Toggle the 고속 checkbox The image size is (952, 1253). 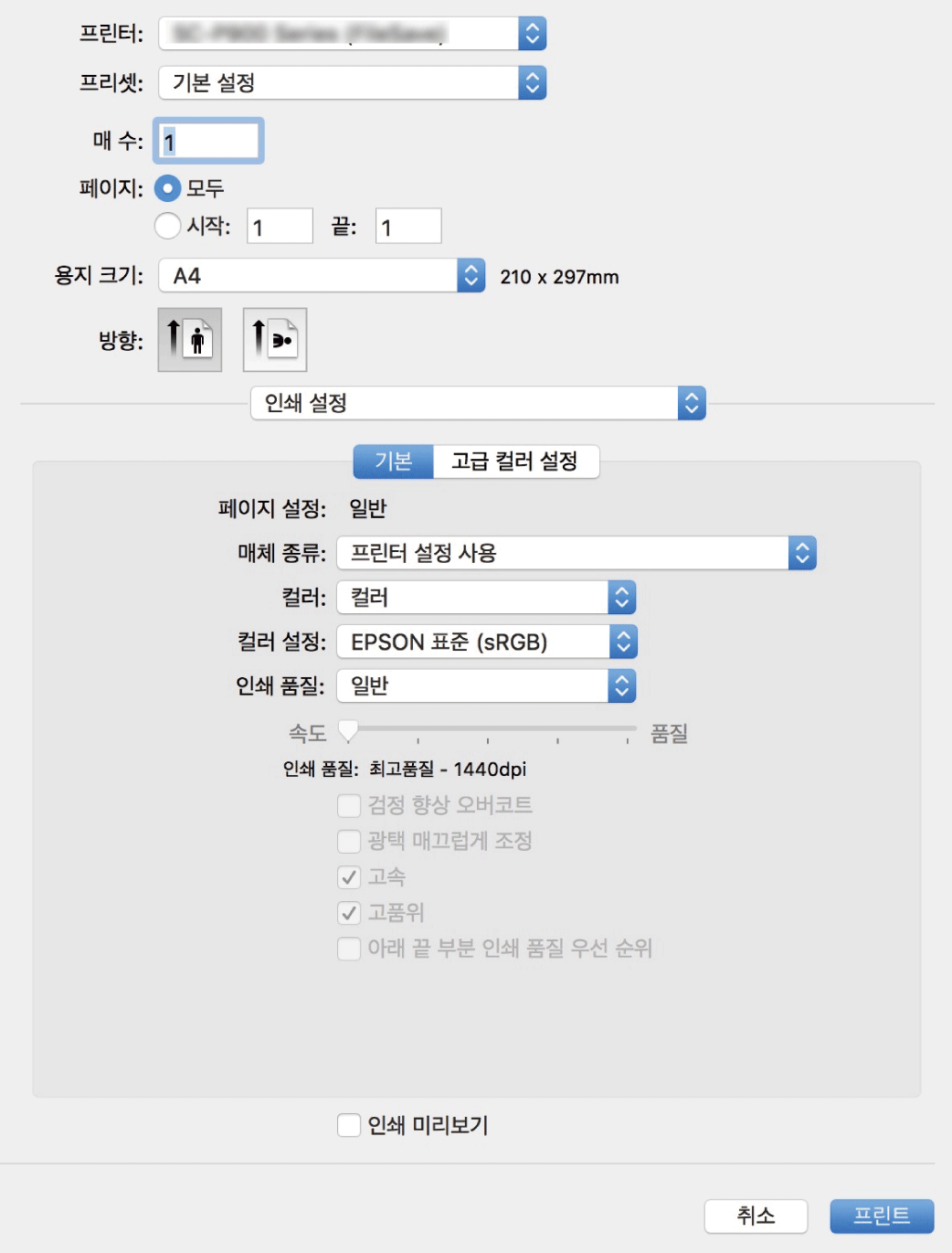349,877
